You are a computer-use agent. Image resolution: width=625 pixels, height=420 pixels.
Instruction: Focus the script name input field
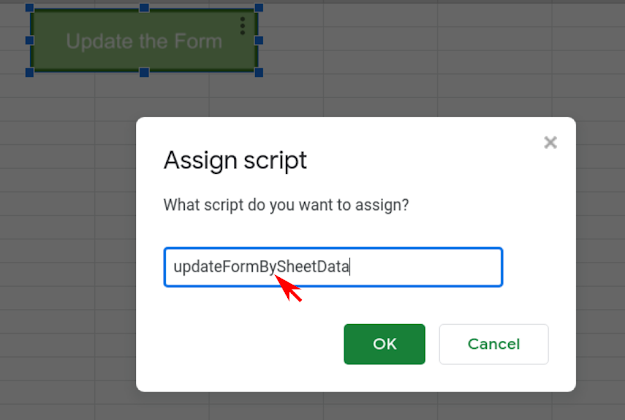coord(420,267)
